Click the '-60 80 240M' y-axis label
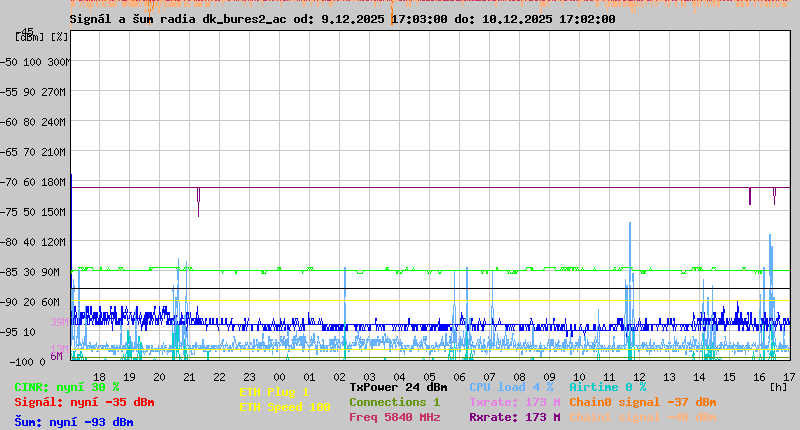 pos(33,122)
